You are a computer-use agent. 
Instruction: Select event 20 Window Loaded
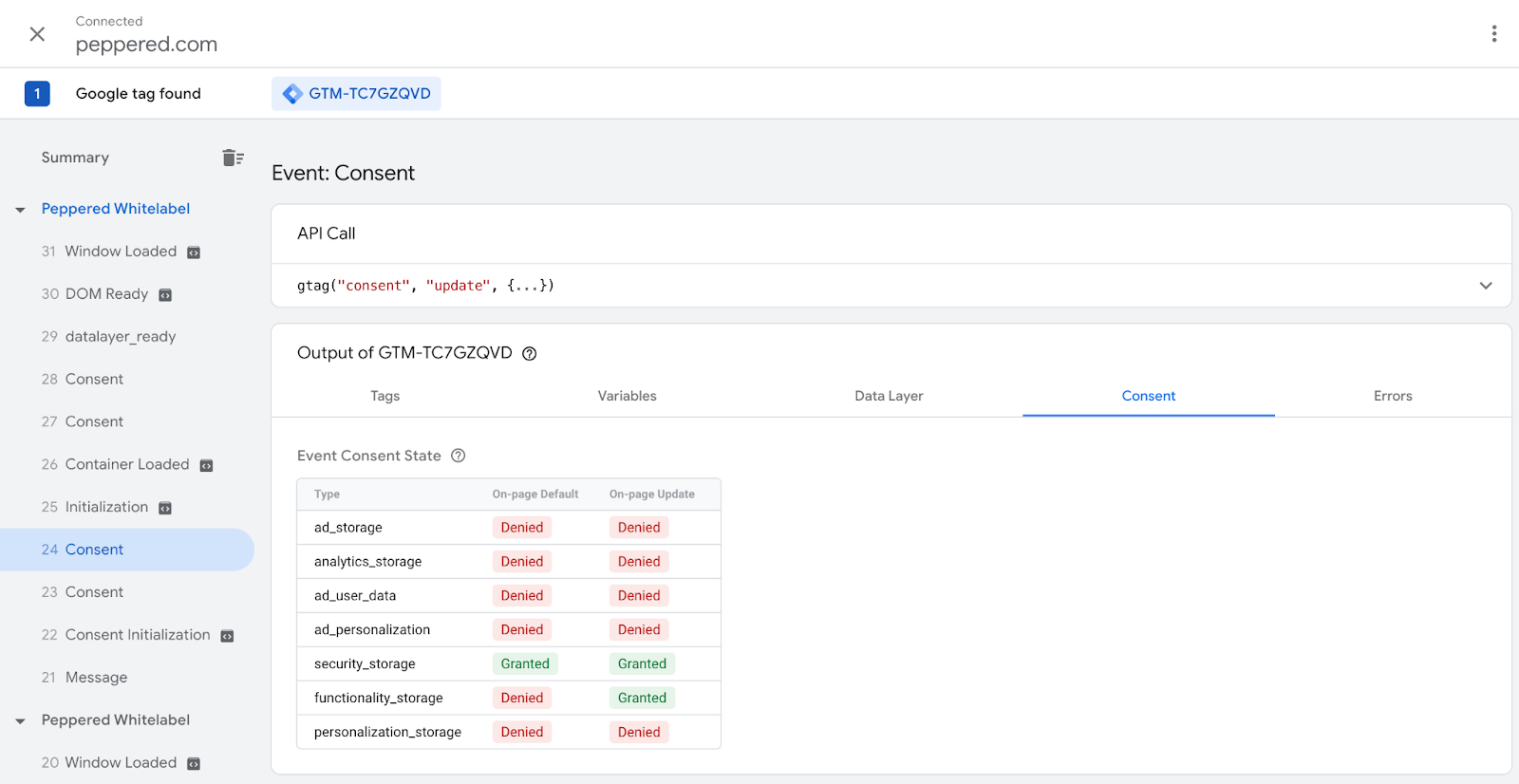click(x=109, y=763)
